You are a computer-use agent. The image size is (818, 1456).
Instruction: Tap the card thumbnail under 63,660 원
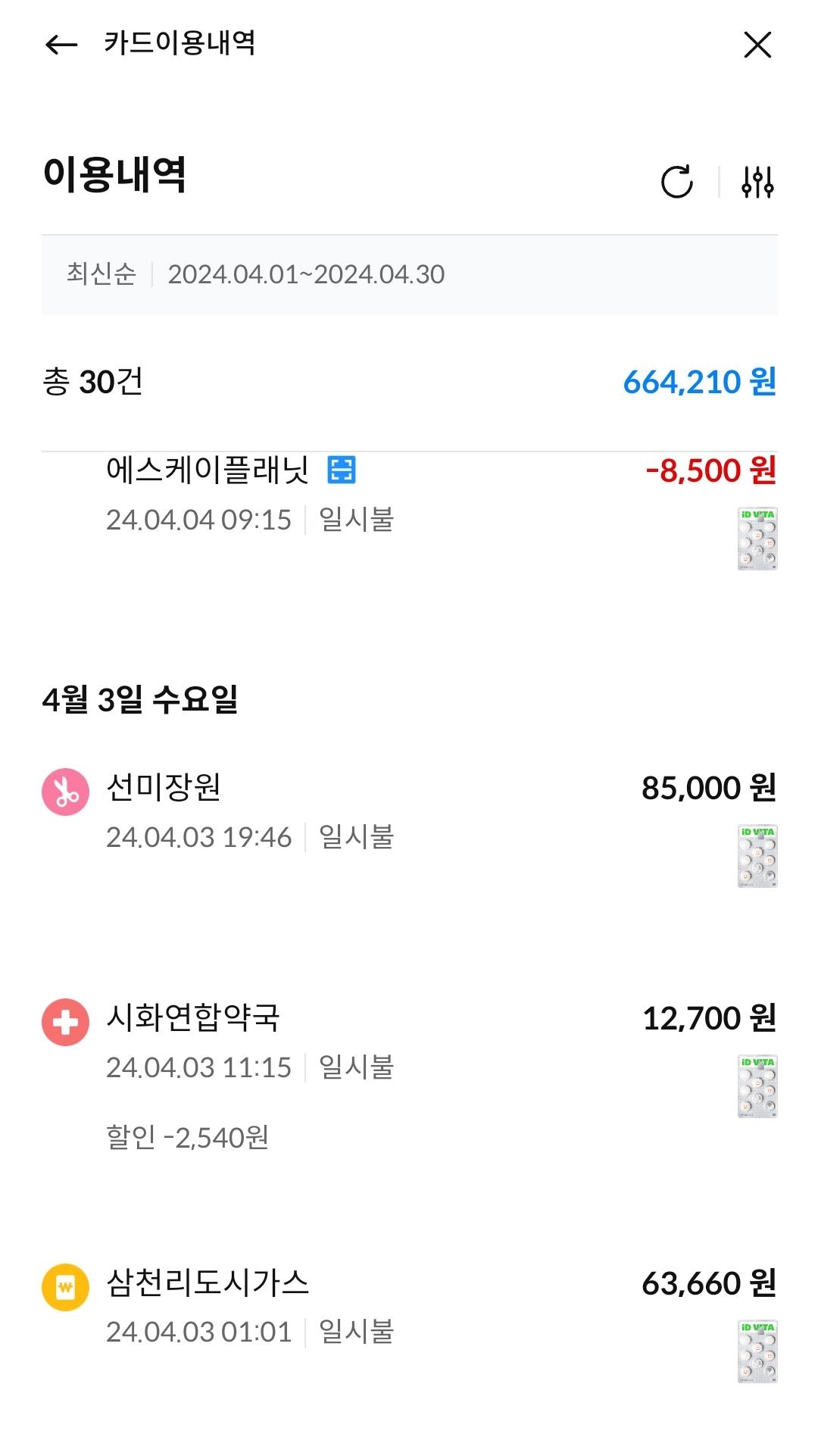coord(757,1351)
